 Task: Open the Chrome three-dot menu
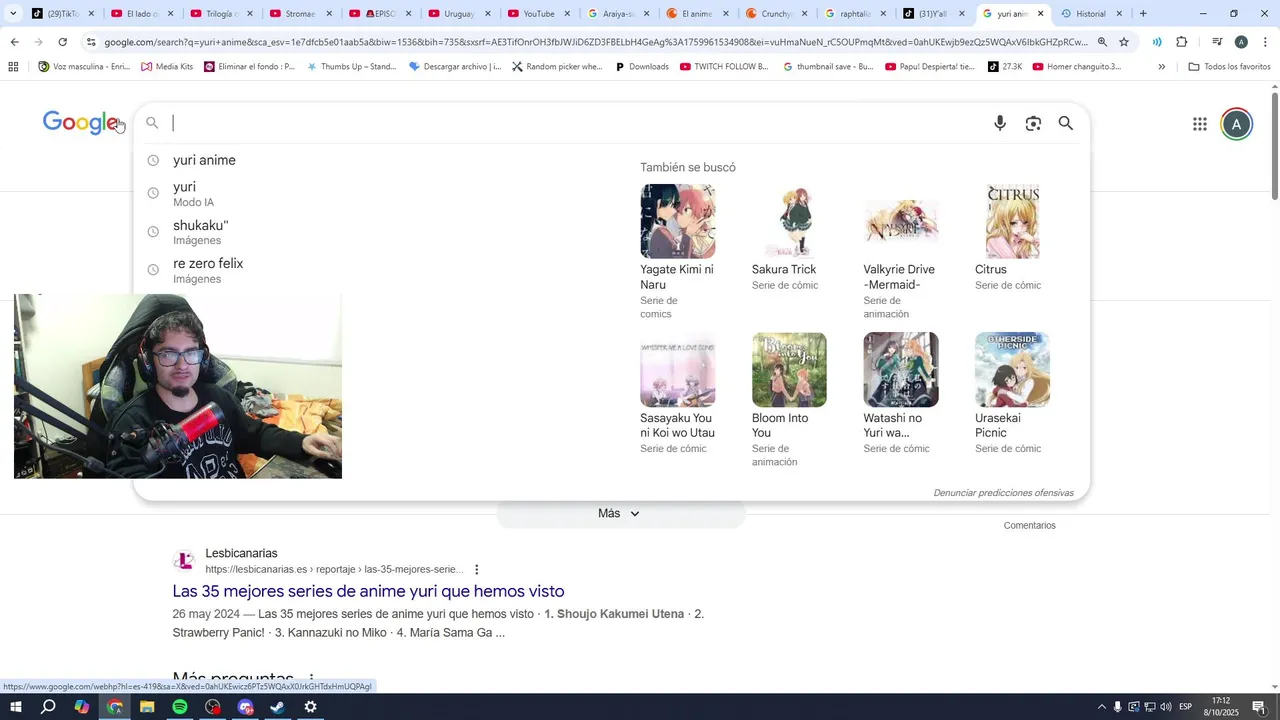(1265, 42)
